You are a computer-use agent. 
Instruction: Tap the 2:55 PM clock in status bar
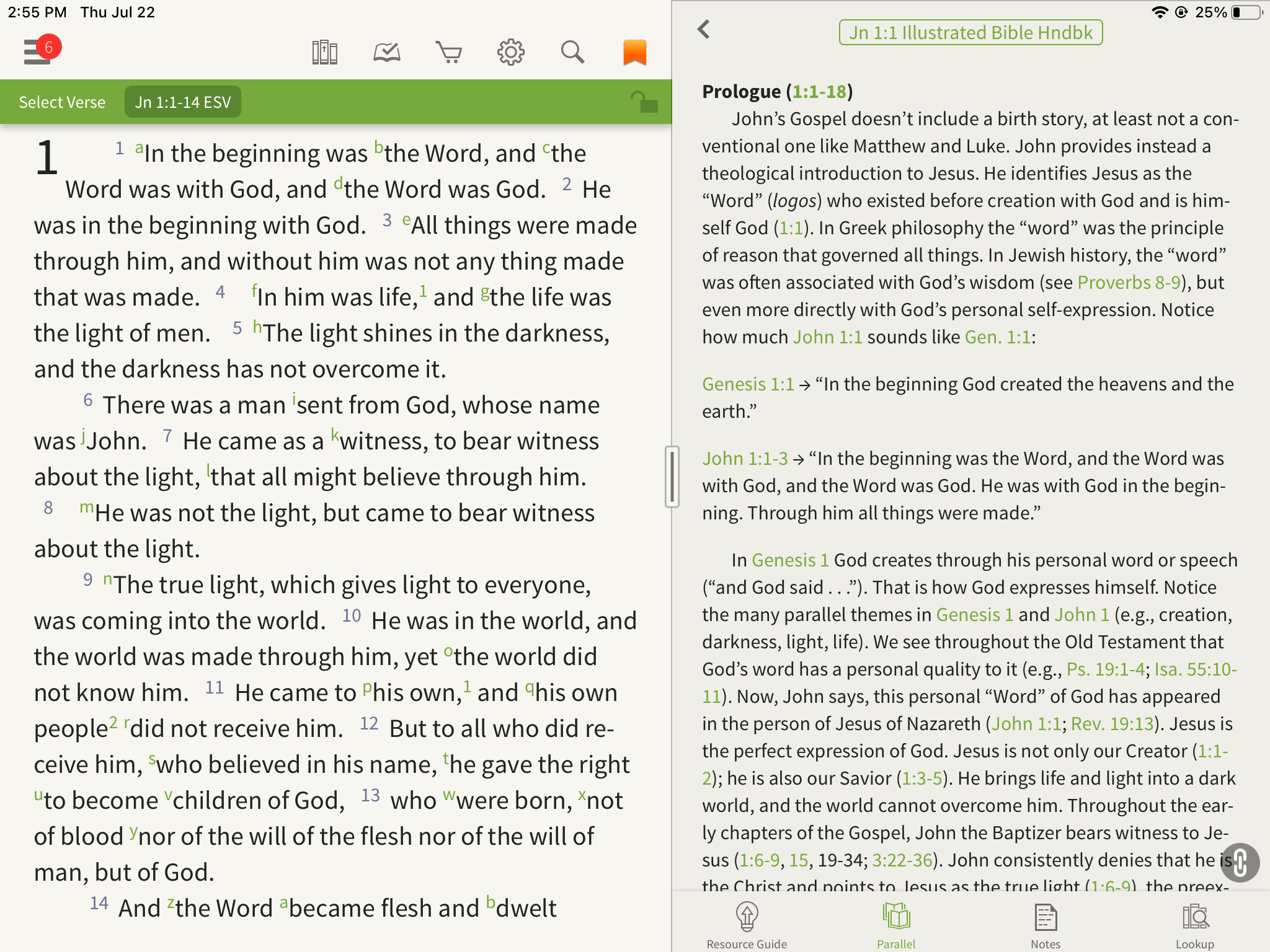(37, 12)
